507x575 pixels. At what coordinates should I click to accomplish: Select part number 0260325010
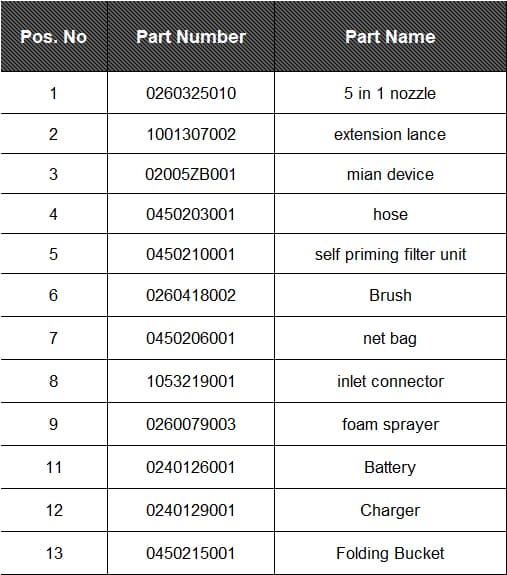[191, 93]
